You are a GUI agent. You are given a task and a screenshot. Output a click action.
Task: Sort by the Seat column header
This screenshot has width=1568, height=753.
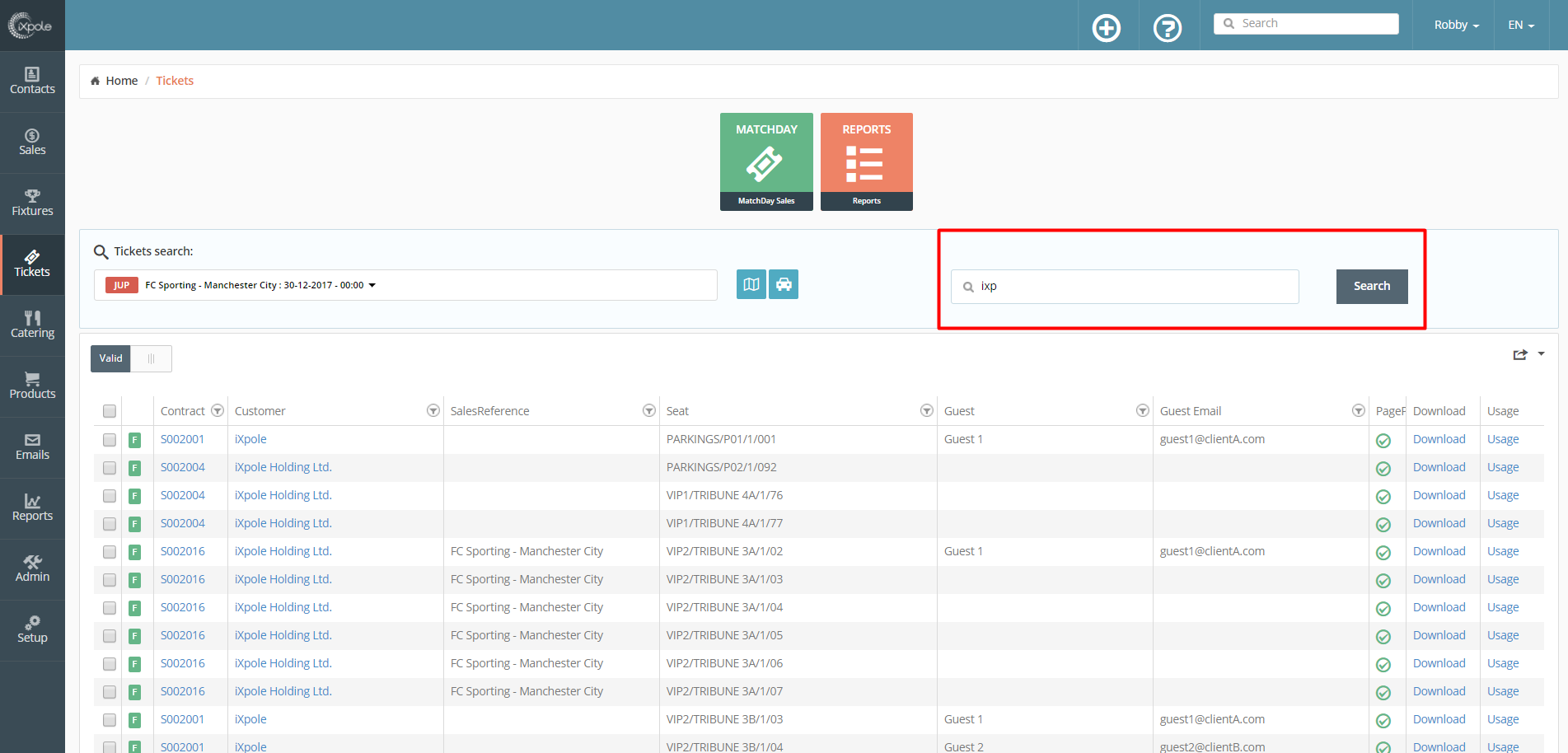pos(677,411)
